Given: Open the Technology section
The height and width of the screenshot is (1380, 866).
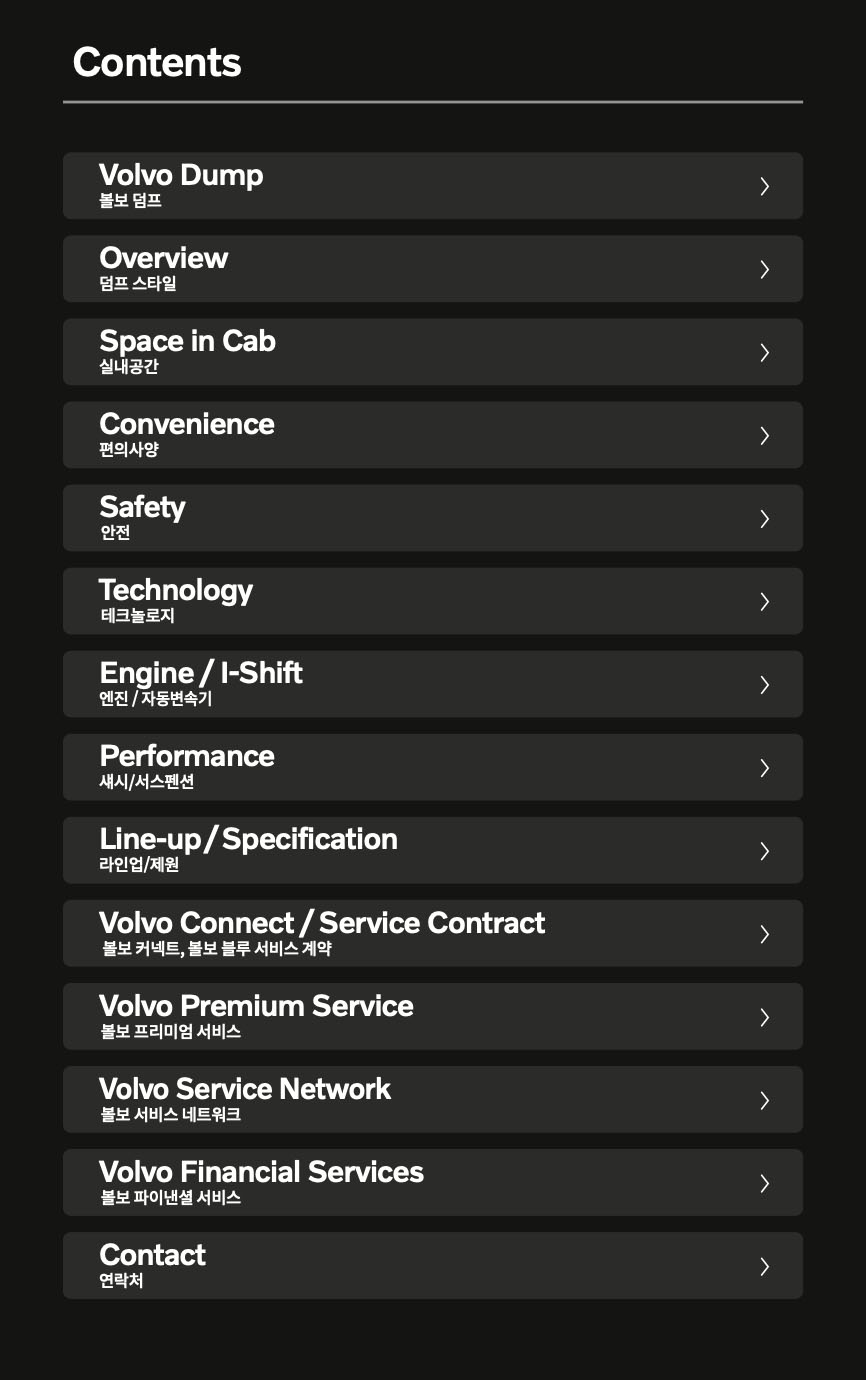Looking at the screenshot, I should [176, 591].
